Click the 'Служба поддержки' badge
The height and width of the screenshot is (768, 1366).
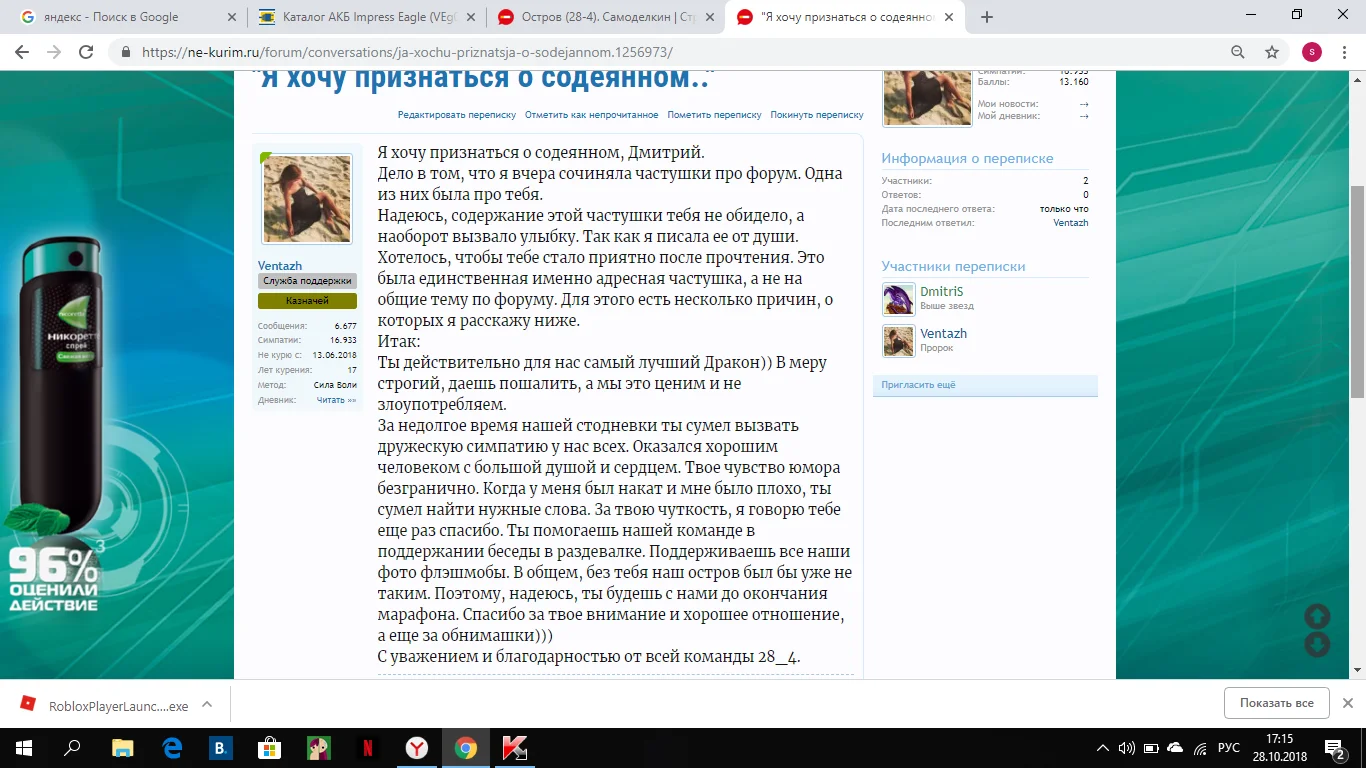(307, 281)
